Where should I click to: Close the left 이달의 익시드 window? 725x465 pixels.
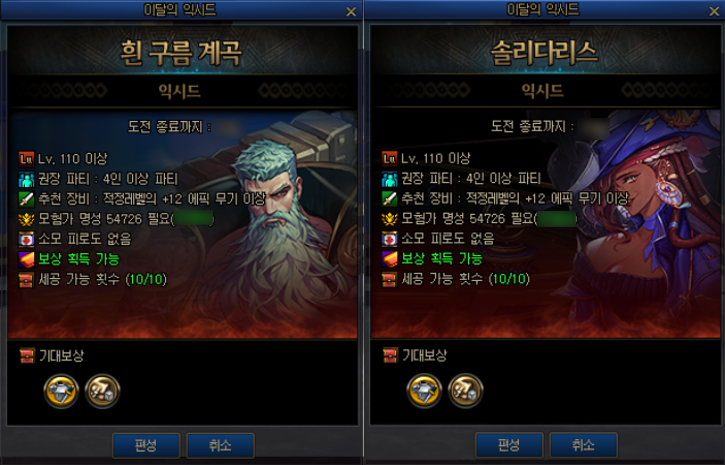[x=351, y=12]
